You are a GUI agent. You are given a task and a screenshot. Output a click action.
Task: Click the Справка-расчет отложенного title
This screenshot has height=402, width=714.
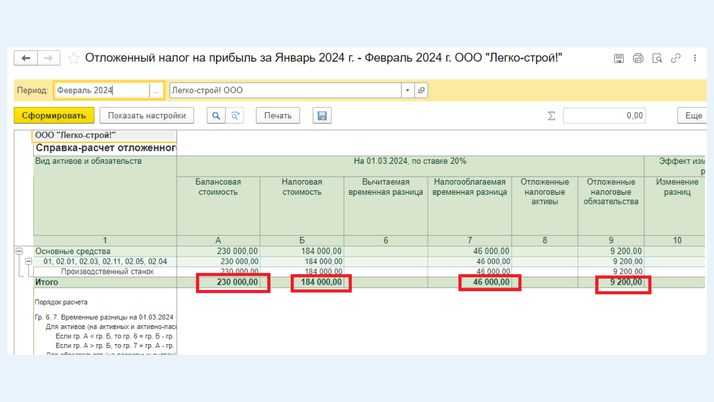[x=106, y=148]
